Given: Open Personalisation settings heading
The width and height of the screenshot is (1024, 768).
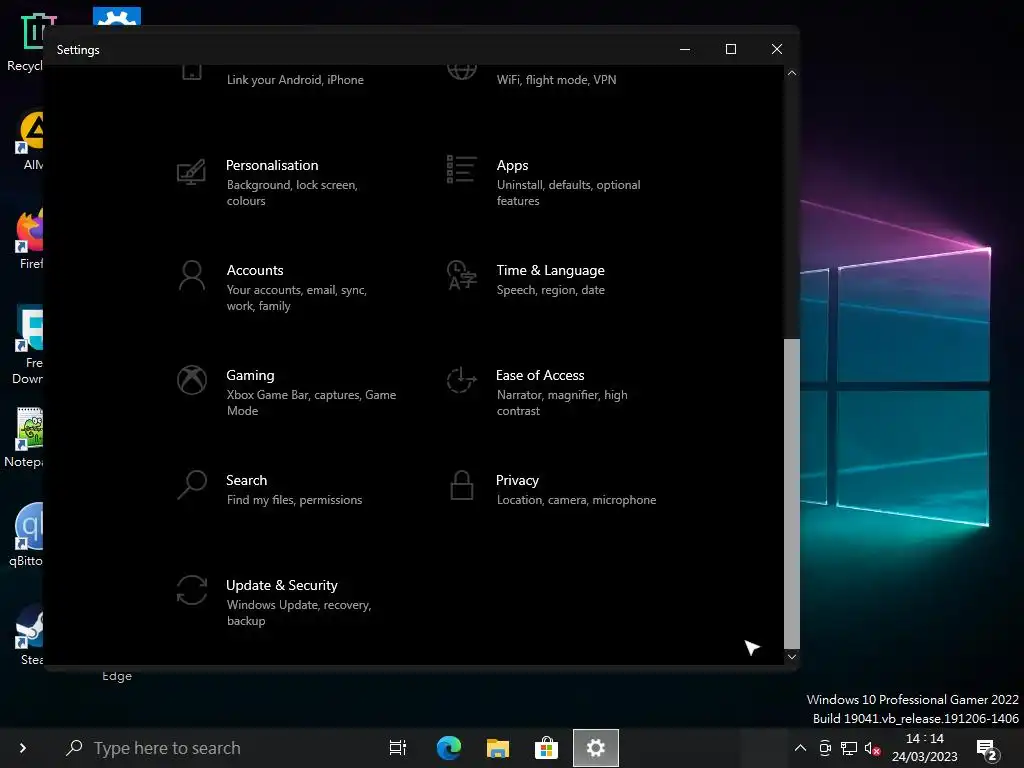Looking at the screenshot, I should pos(272,165).
